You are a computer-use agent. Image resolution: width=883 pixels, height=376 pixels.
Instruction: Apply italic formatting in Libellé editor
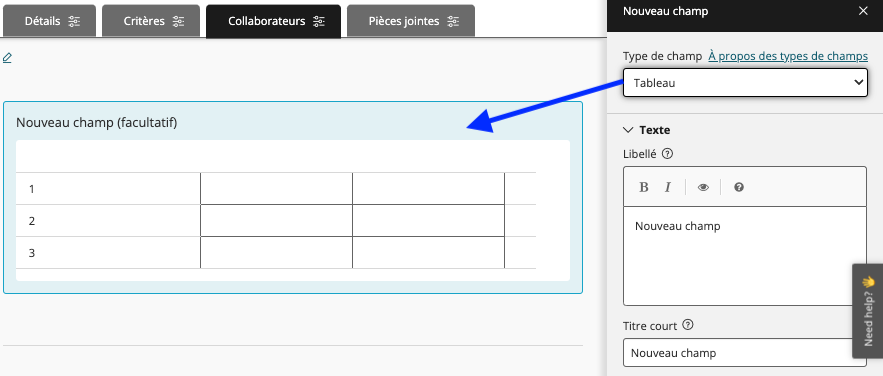pos(668,187)
